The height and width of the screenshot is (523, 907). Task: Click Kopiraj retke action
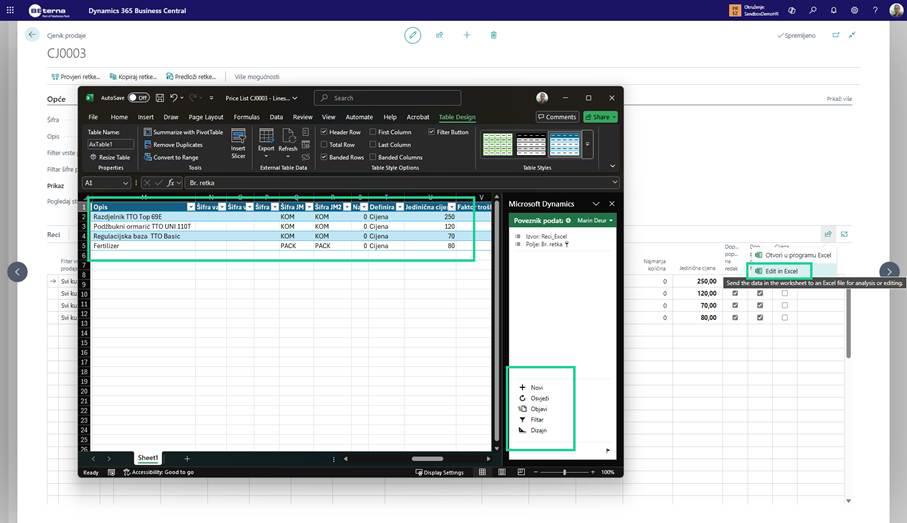click(133, 76)
